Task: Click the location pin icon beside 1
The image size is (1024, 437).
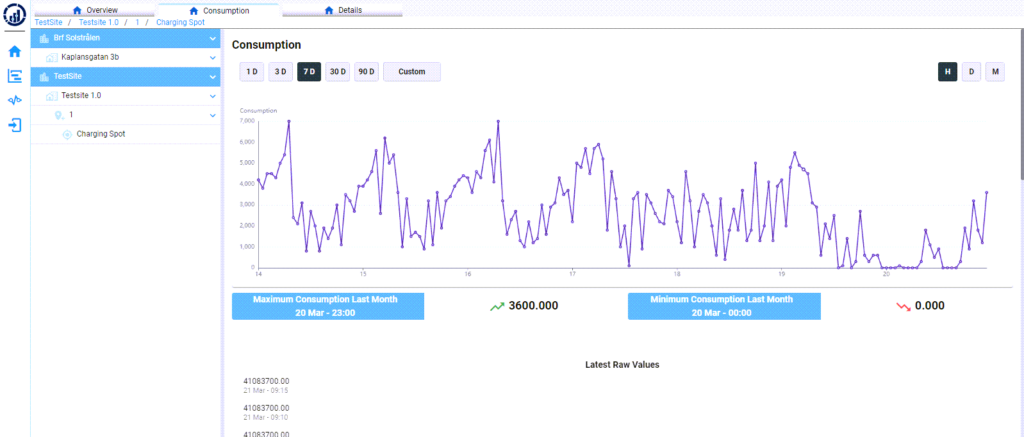Action: click(59, 115)
